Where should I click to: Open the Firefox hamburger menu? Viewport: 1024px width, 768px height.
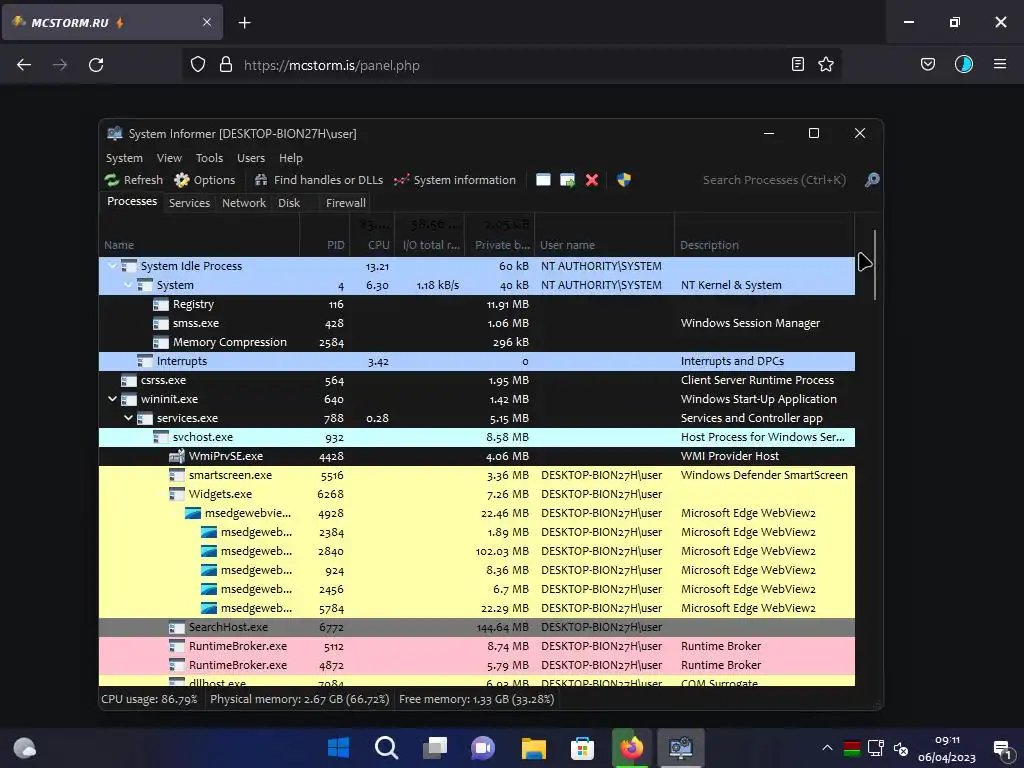tap(1000, 64)
